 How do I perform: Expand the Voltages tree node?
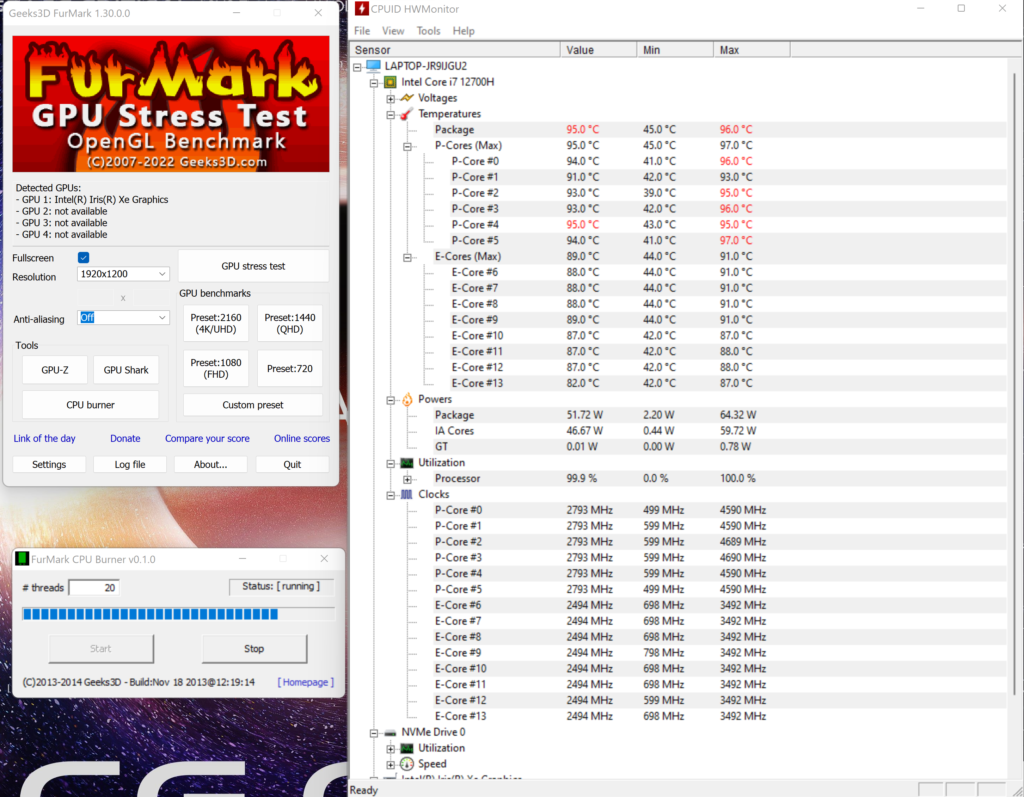click(x=390, y=97)
